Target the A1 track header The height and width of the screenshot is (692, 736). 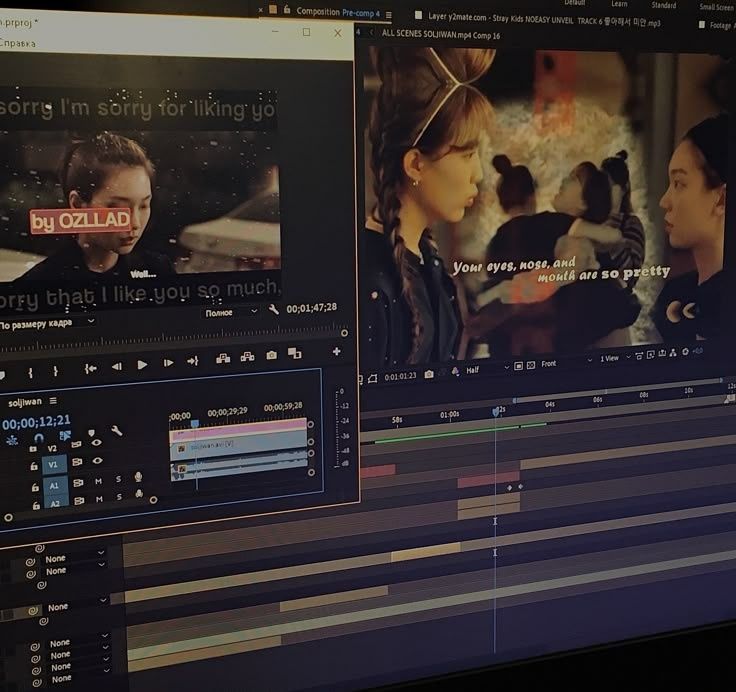coord(54,485)
